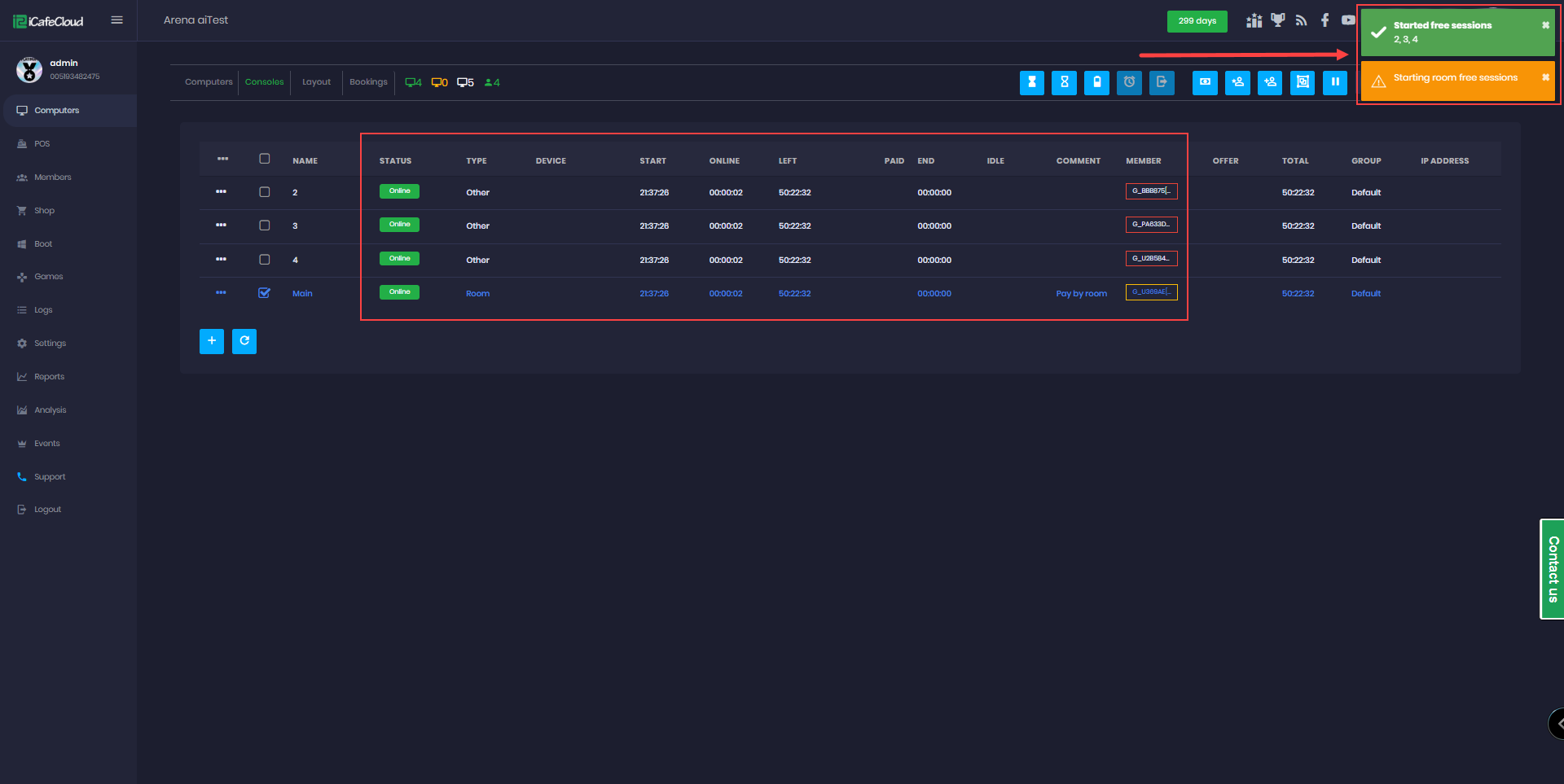Open the three-dot menu for console 3
This screenshot has height=784, width=1564.
pyautogui.click(x=221, y=226)
